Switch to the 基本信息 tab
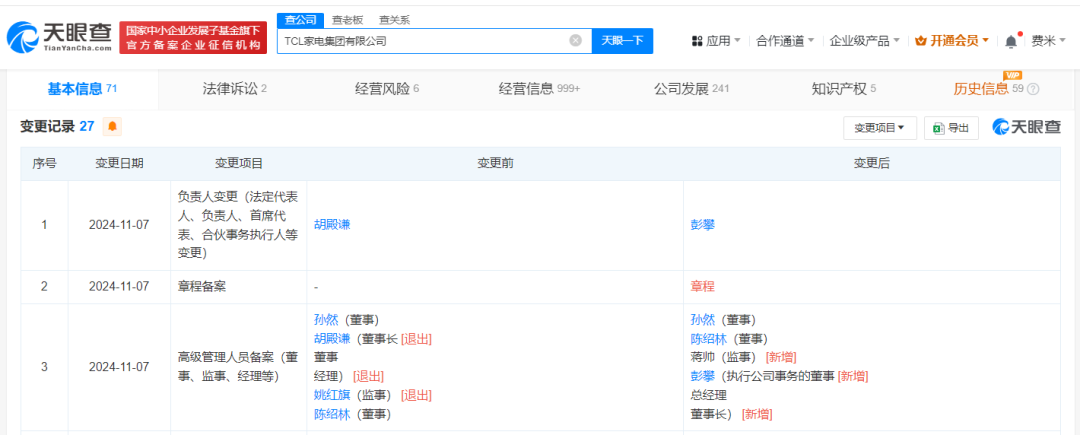Image resolution: width=1080 pixels, height=435 pixels. coord(82,89)
